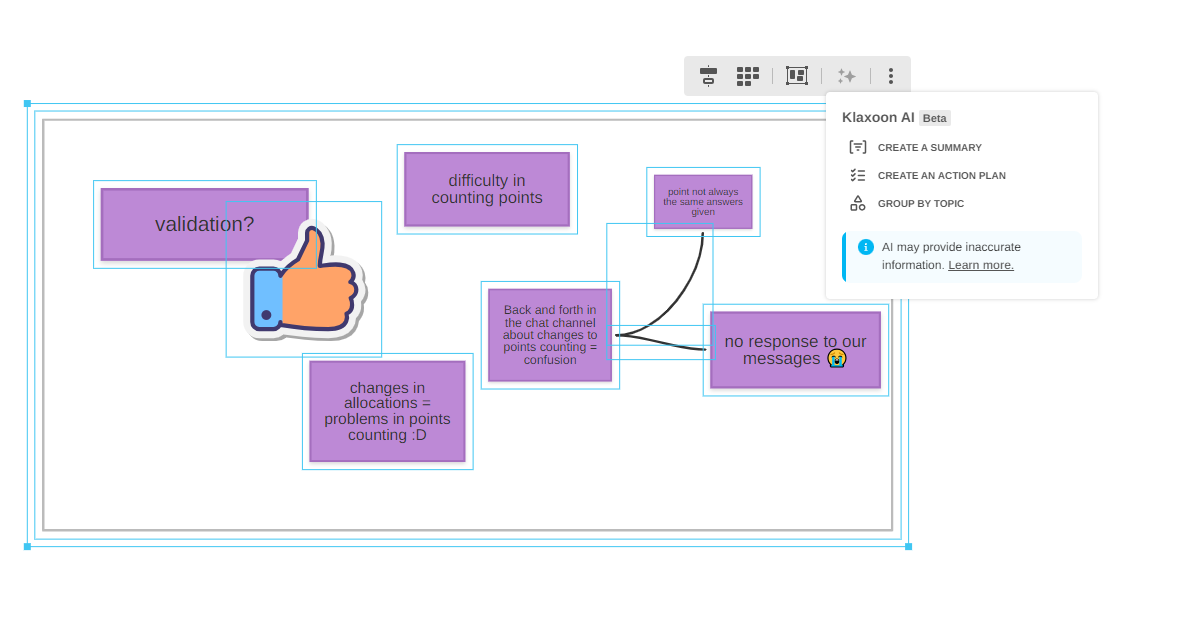The height and width of the screenshot is (625, 1178).
Task: Click the checklist action plan icon
Action: pos(857,175)
